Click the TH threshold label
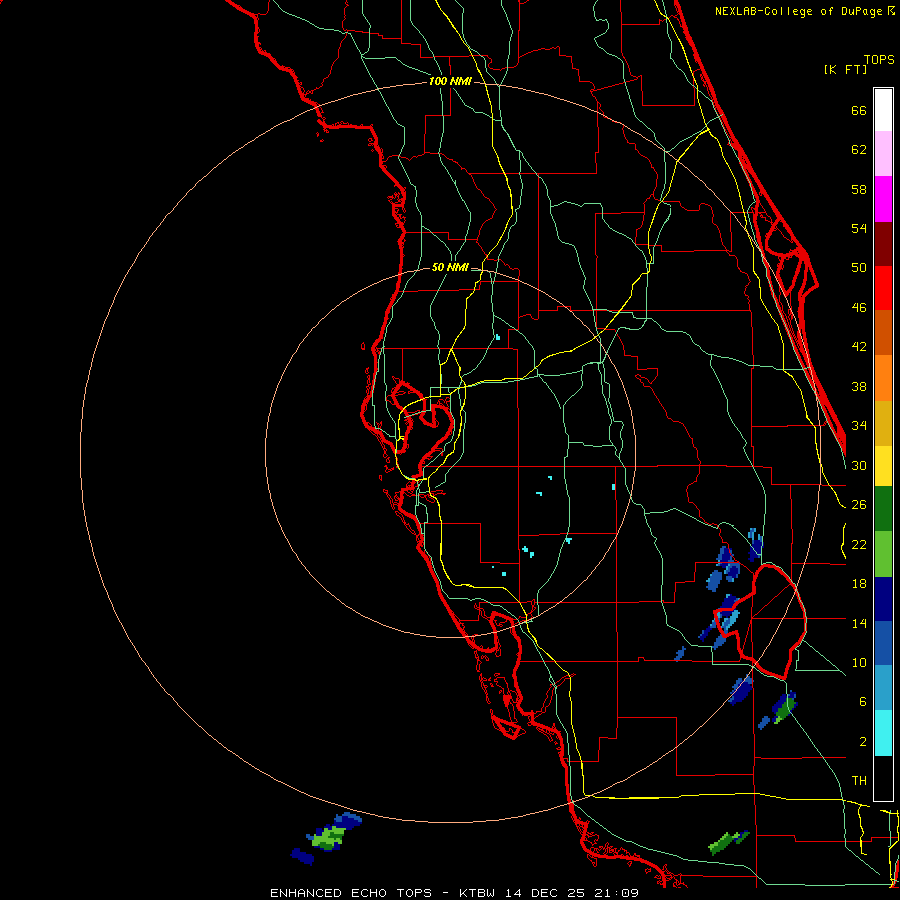 coord(859,781)
